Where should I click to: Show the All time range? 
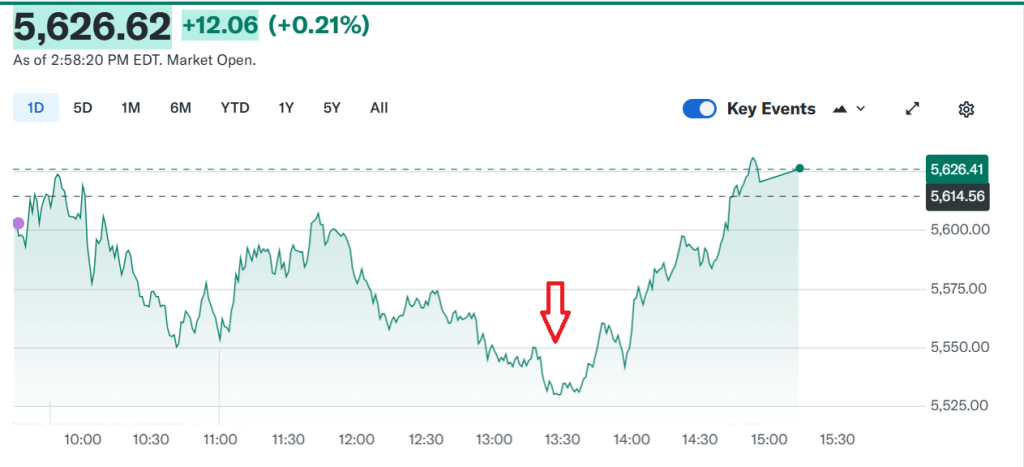(378, 108)
